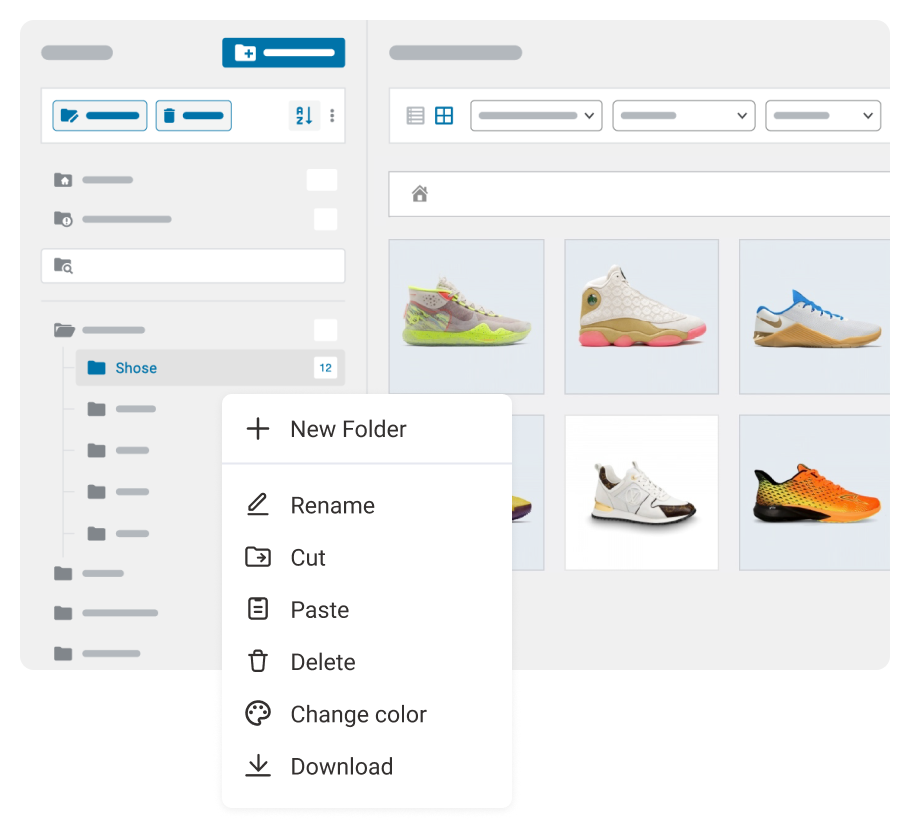This screenshot has width=910, height=820.
Task: Open Change color from the context menu
Action: coord(358,714)
